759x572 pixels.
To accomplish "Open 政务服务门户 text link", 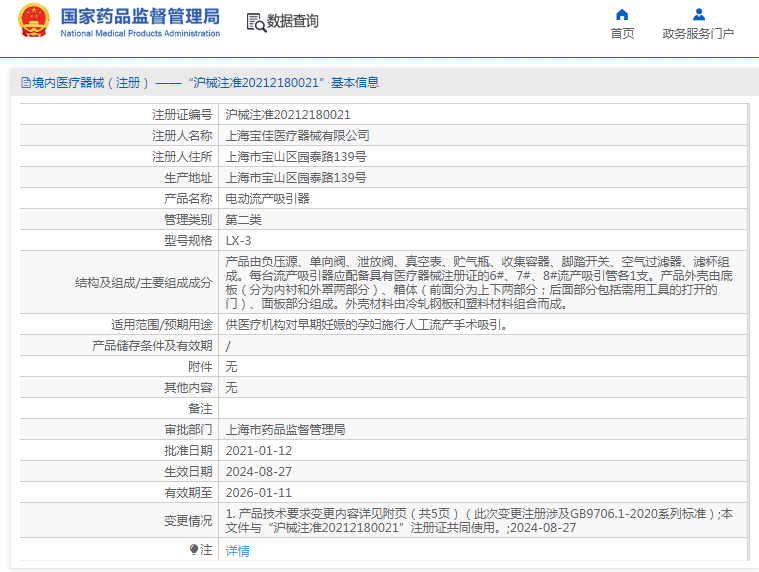I will coord(698,33).
